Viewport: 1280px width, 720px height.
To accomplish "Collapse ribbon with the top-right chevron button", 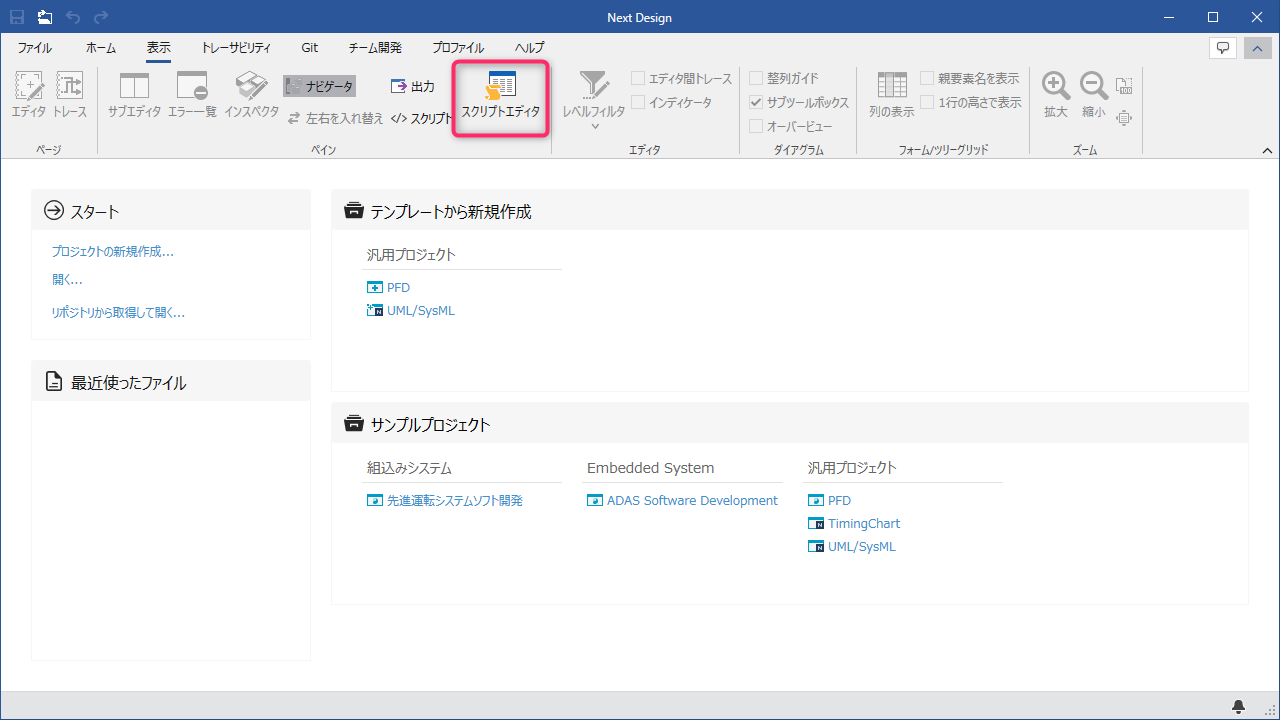I will coord(1257,48).
